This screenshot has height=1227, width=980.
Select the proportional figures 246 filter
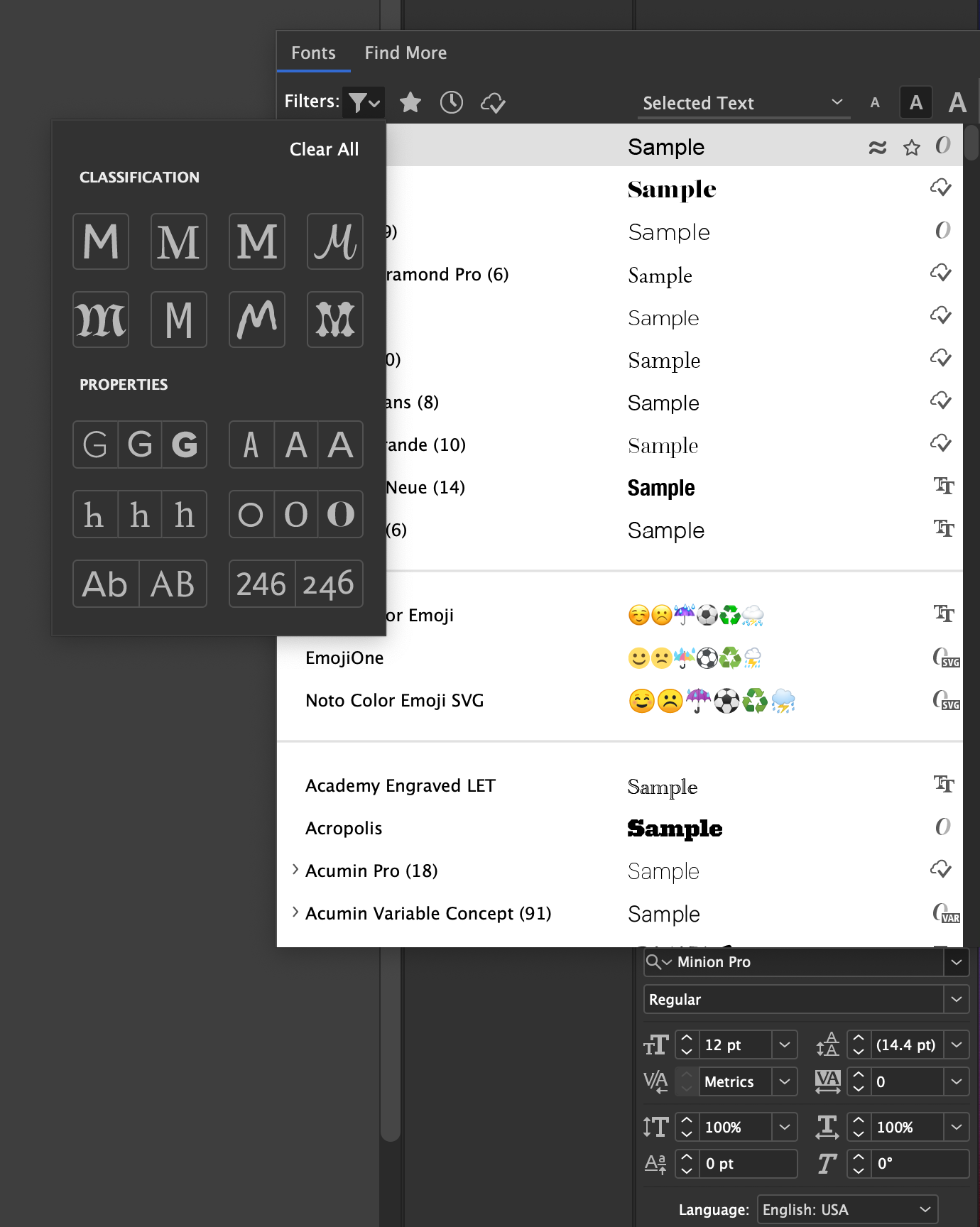(x=262, y=584)
